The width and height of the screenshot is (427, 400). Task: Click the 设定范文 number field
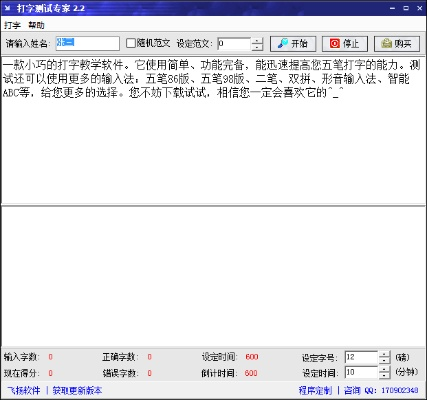point(234,44)
